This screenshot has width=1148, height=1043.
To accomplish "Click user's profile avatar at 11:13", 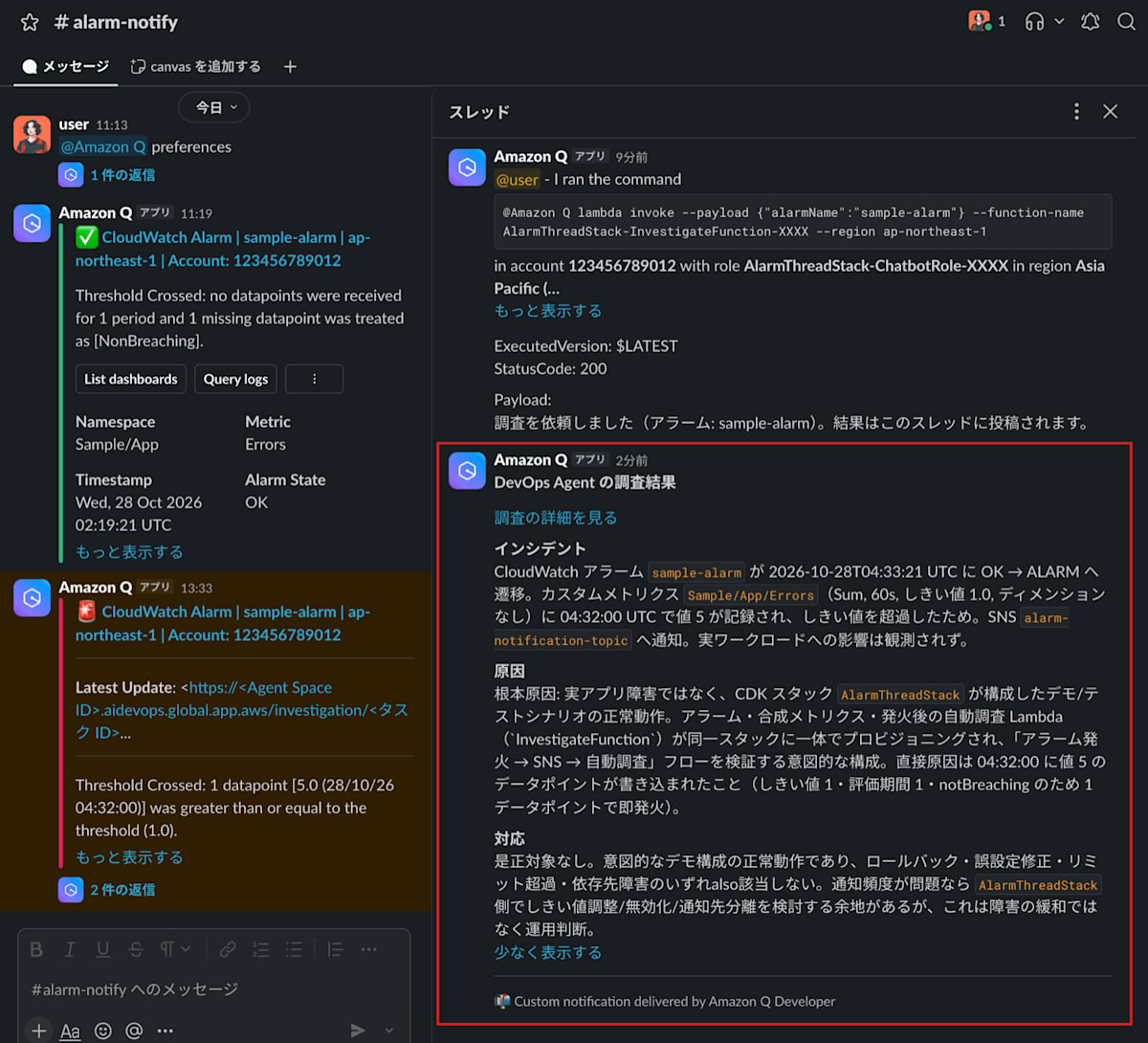I will (x=32, y=135).
